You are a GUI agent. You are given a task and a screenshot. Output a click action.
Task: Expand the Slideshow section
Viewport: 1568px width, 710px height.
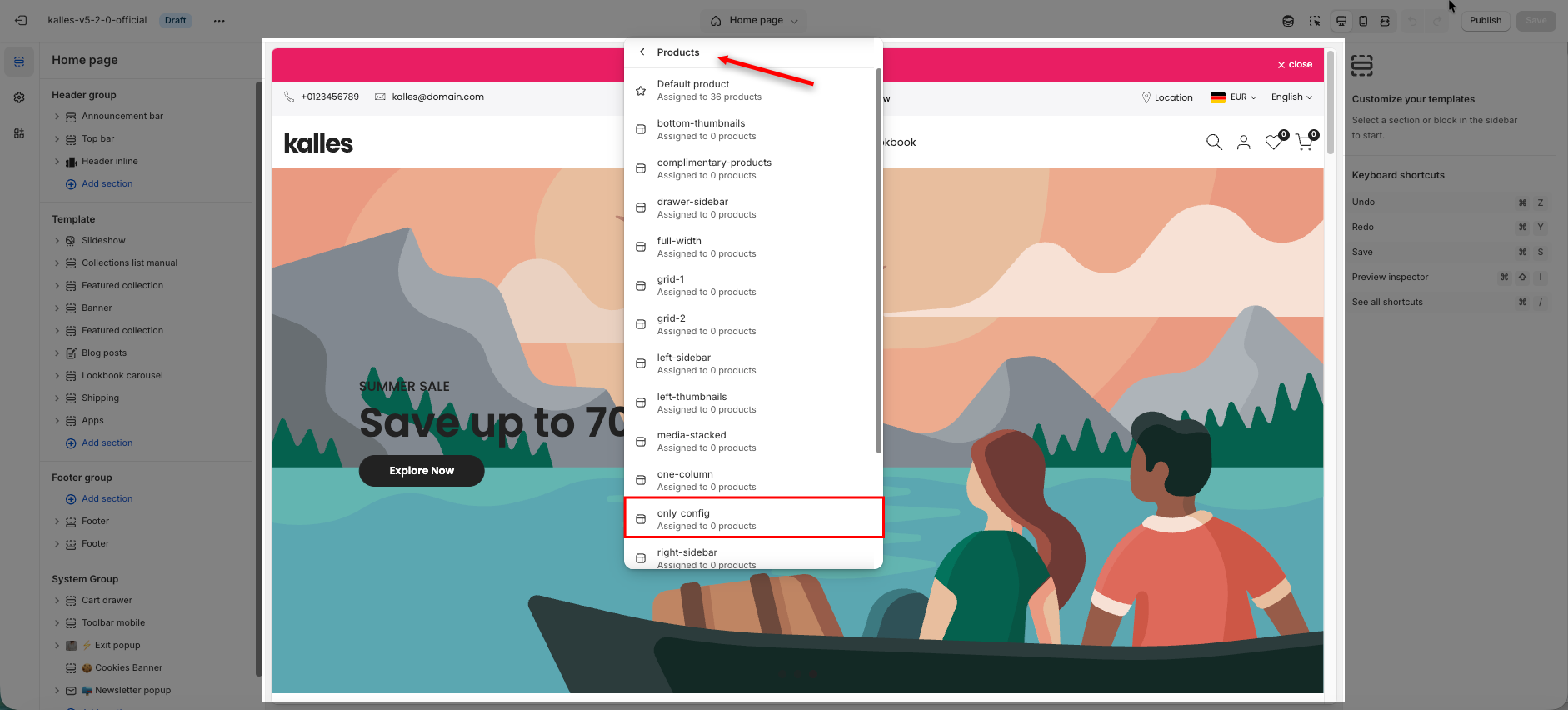[x=57, y=241]
